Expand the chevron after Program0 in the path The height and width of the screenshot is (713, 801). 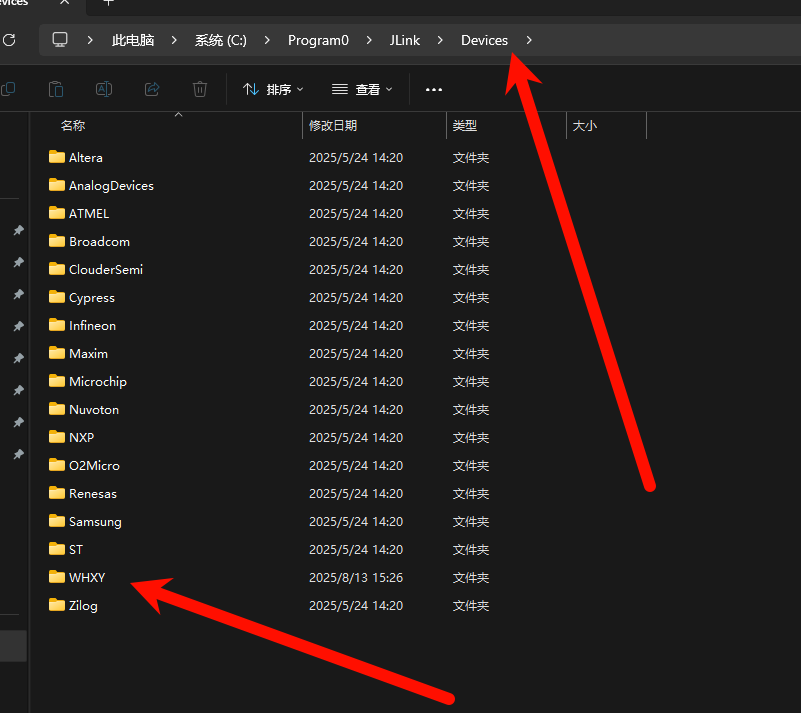click(x=369, y=40)
